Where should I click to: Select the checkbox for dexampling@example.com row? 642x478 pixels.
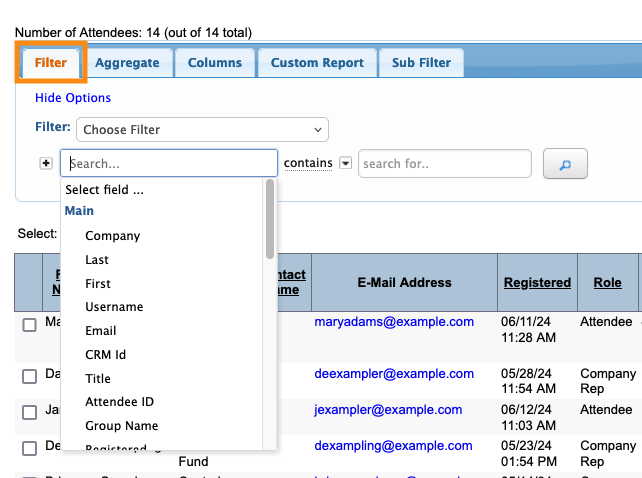click(30, 448)
